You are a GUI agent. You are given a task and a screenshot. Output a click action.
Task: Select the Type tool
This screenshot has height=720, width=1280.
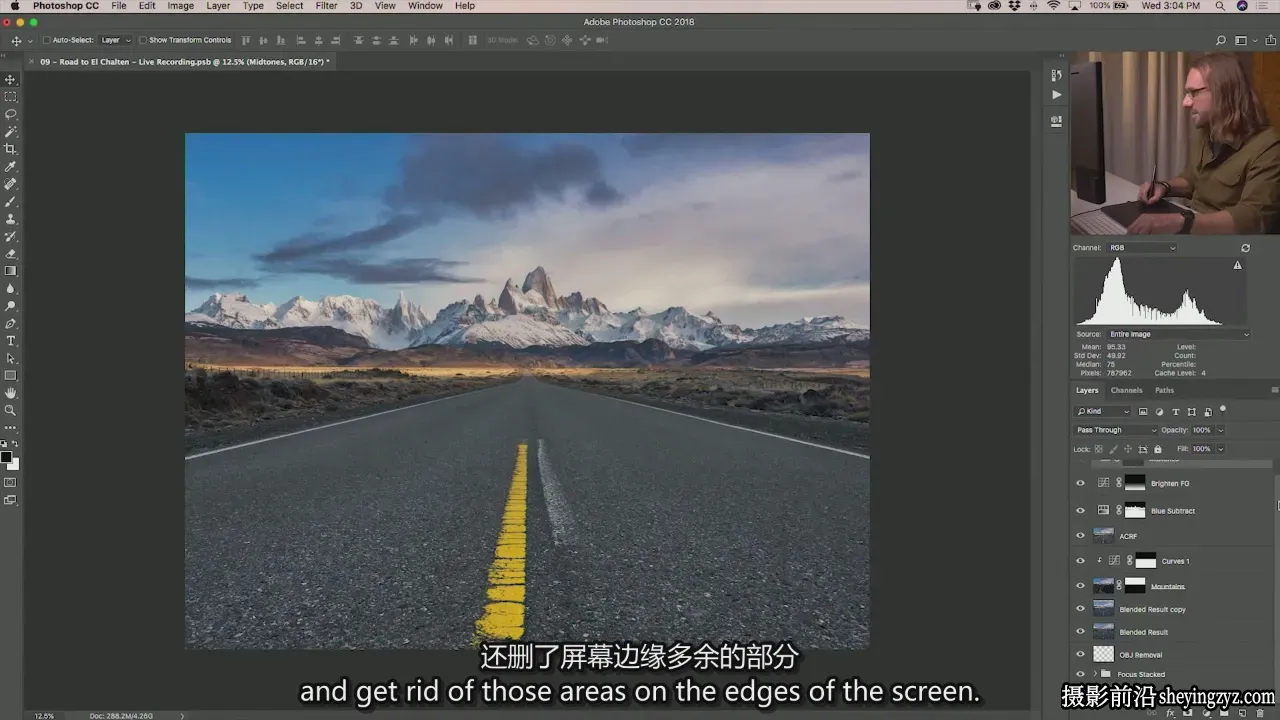pos(11,341)
